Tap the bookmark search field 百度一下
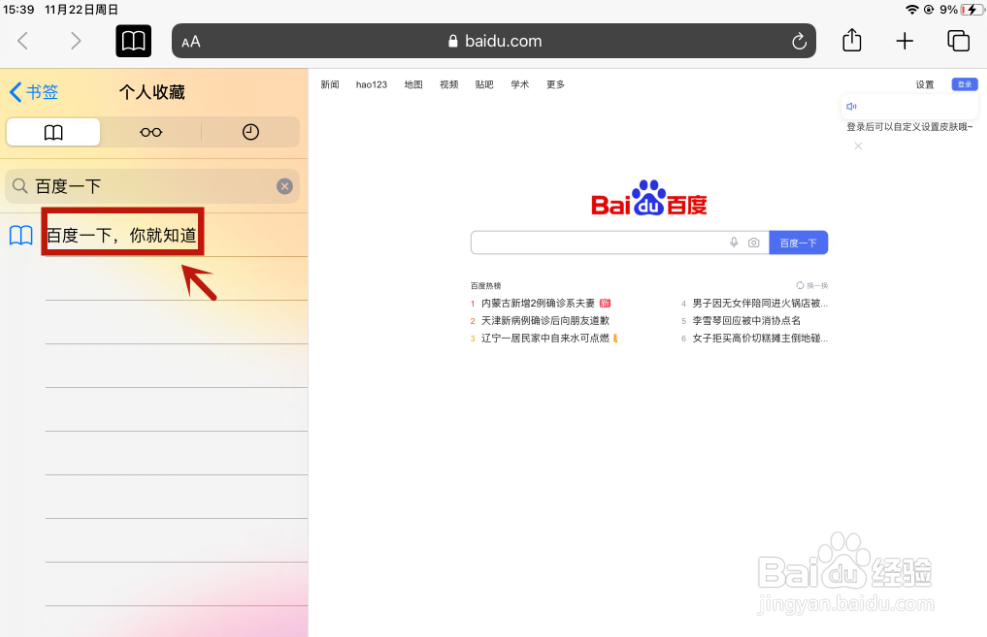 (152, 186)
